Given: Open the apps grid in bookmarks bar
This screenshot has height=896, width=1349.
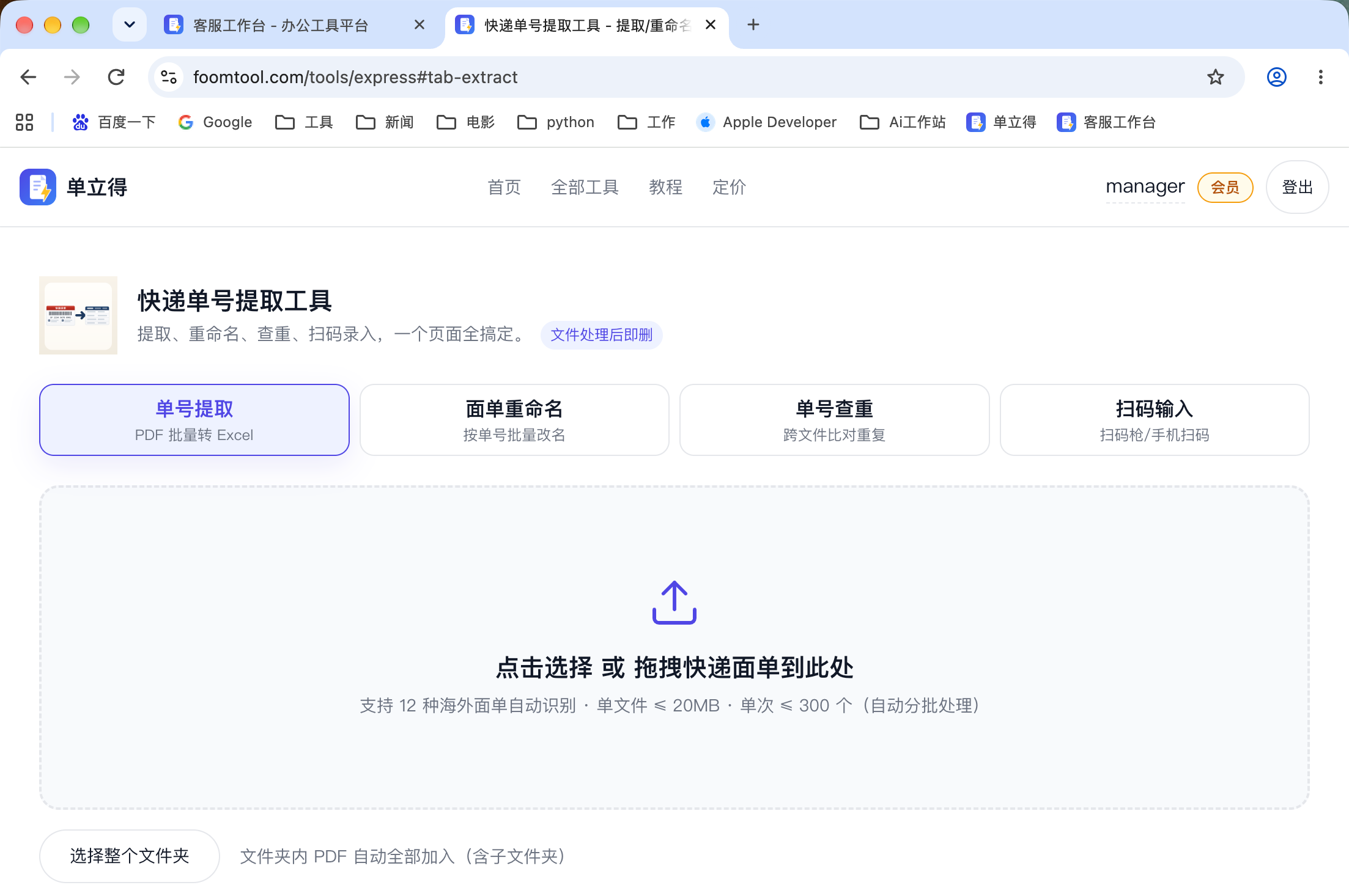Looking at the screenshot, I should click(x=24, y=122).
